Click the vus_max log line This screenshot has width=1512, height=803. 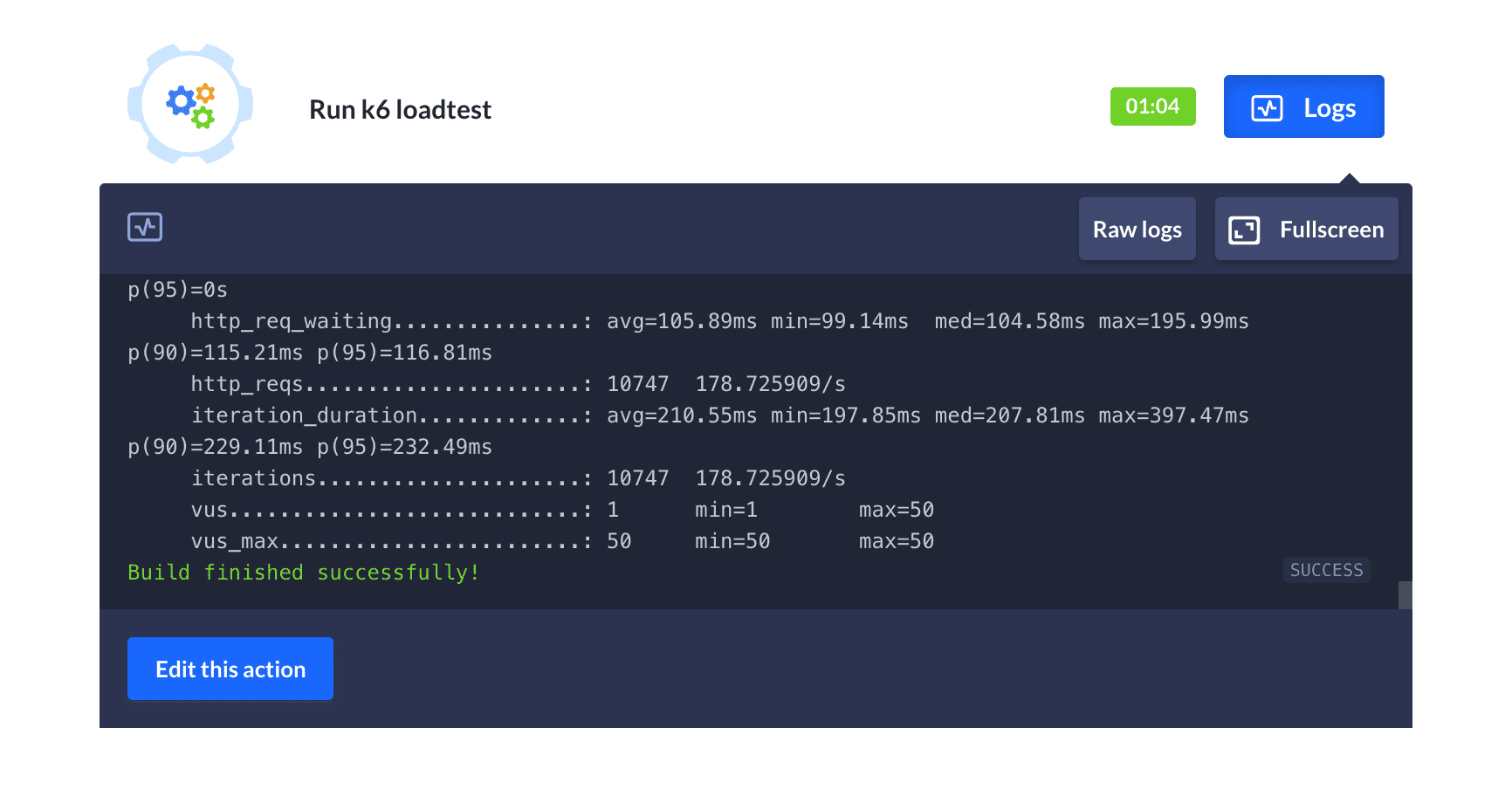pos(562,541)
